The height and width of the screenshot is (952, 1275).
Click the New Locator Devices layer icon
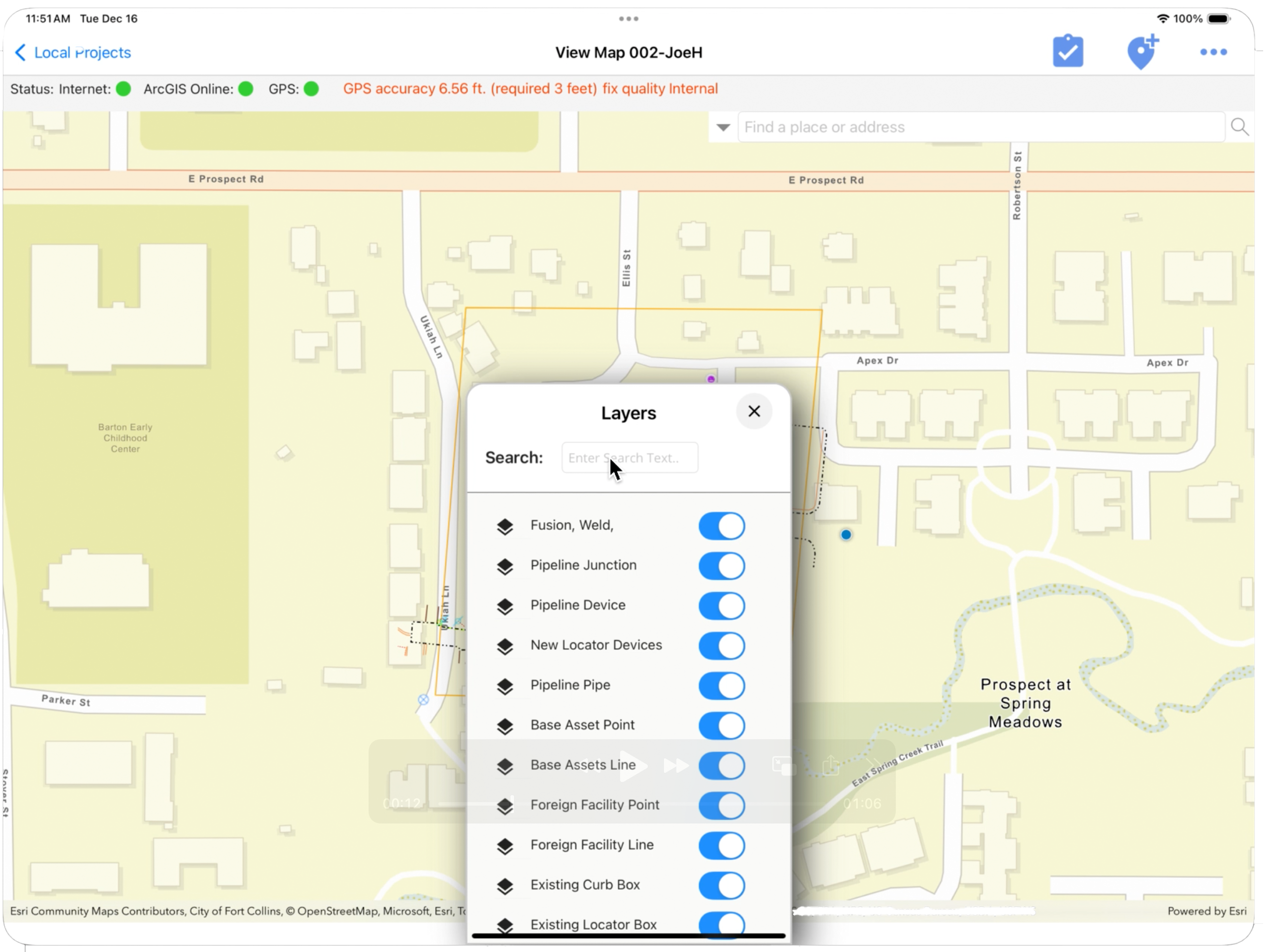click(505, 646)
